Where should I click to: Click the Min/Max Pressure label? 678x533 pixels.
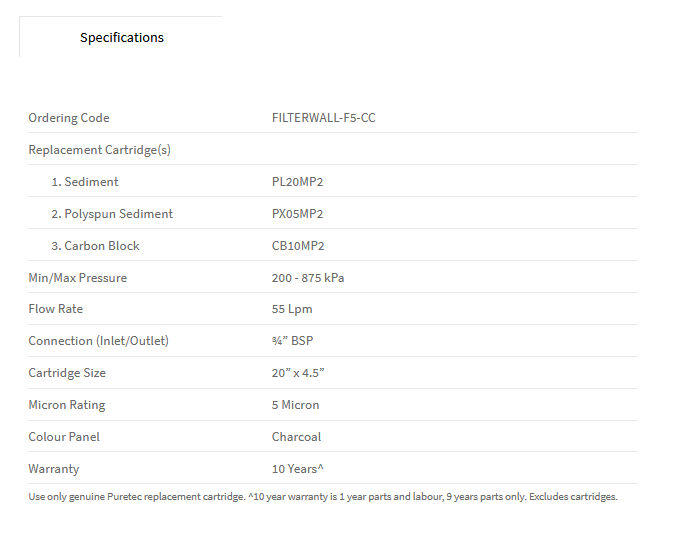(78, 278)
